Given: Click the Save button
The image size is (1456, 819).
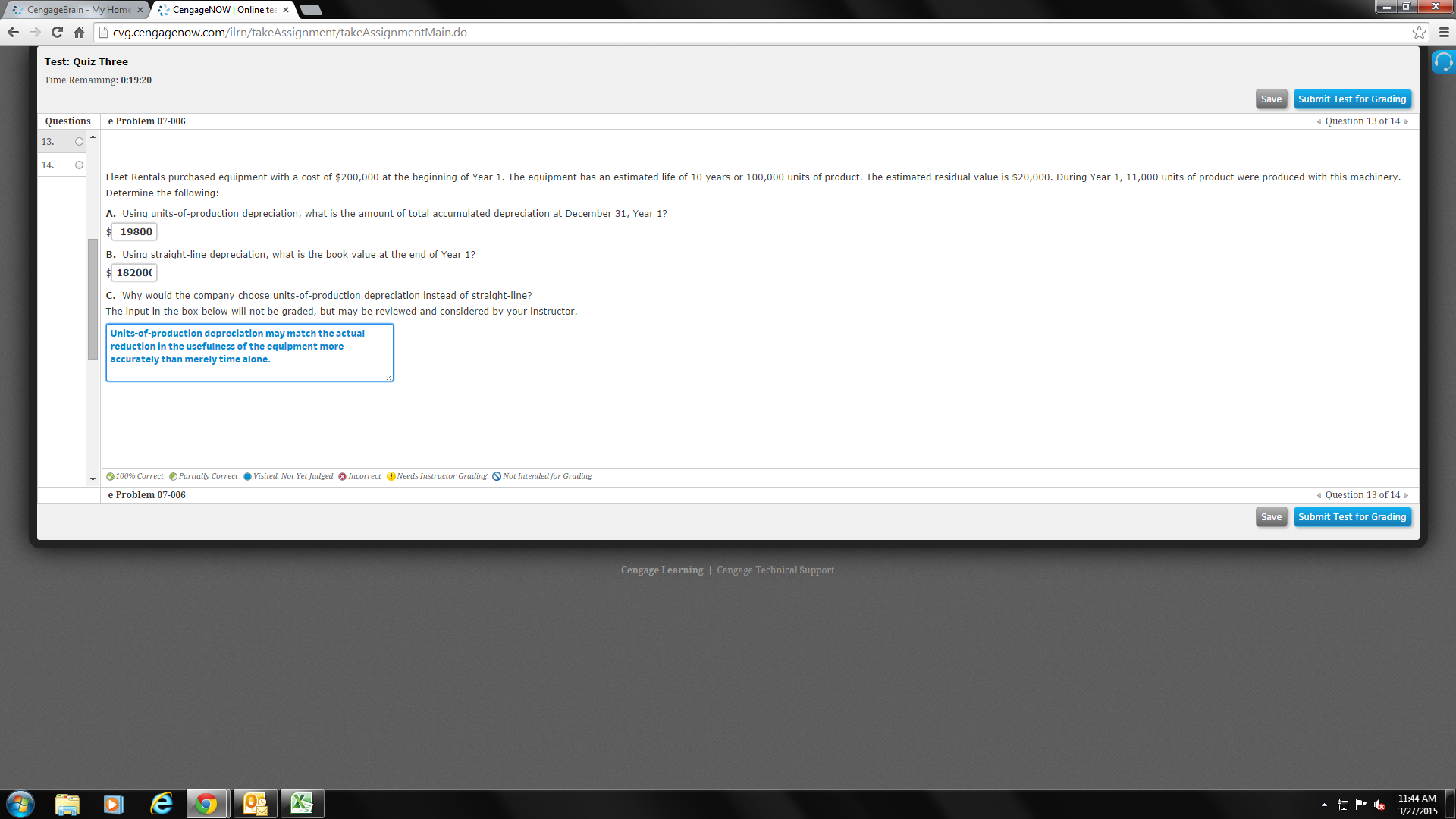Looking at the screenshot, I should (1270, 98).
